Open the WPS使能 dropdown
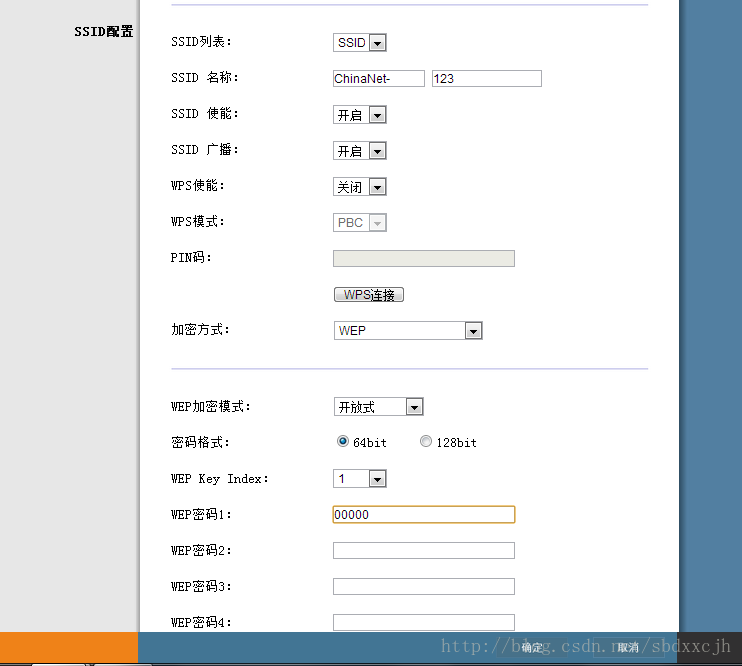The image size is (742, 666). [360, 186]
